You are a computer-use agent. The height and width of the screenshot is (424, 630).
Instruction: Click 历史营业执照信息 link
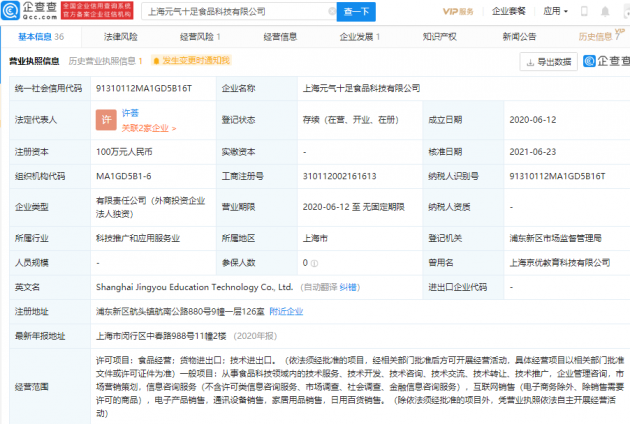[x=105, y=61]
